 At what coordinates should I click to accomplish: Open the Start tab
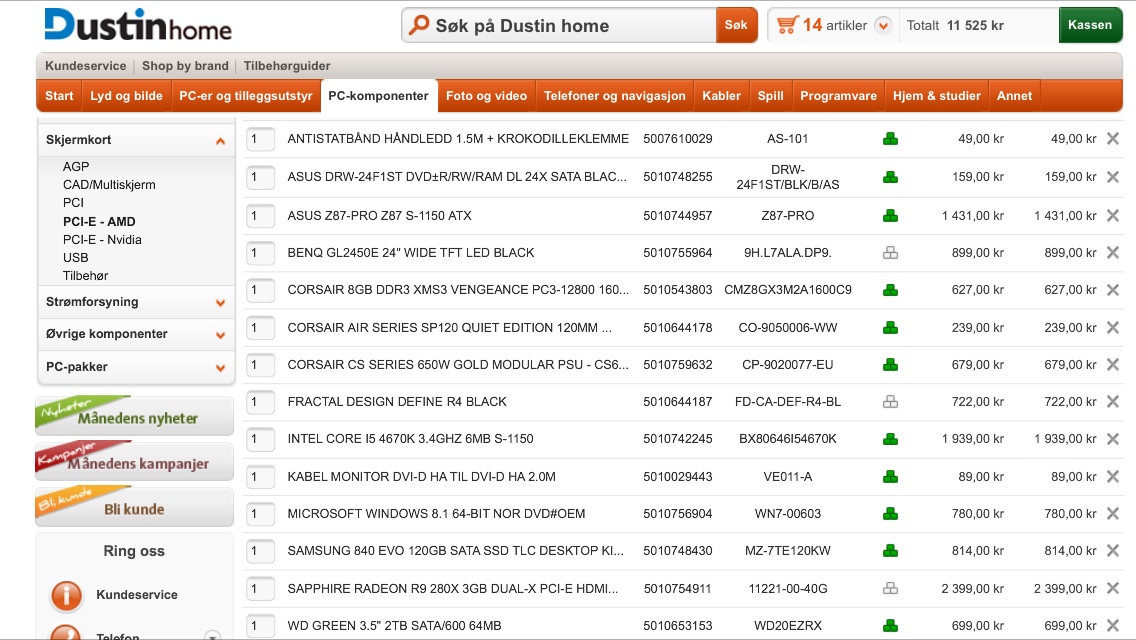point(59,96)
